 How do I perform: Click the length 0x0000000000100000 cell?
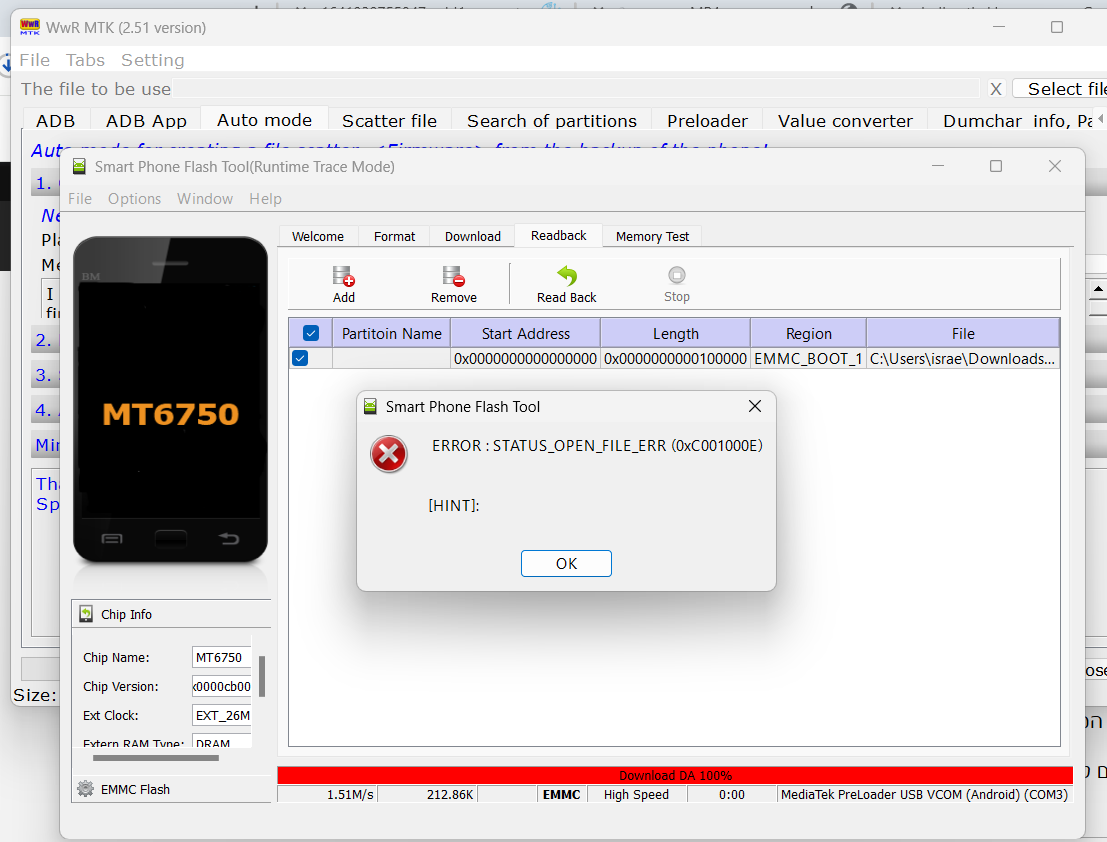coord(676,359)
